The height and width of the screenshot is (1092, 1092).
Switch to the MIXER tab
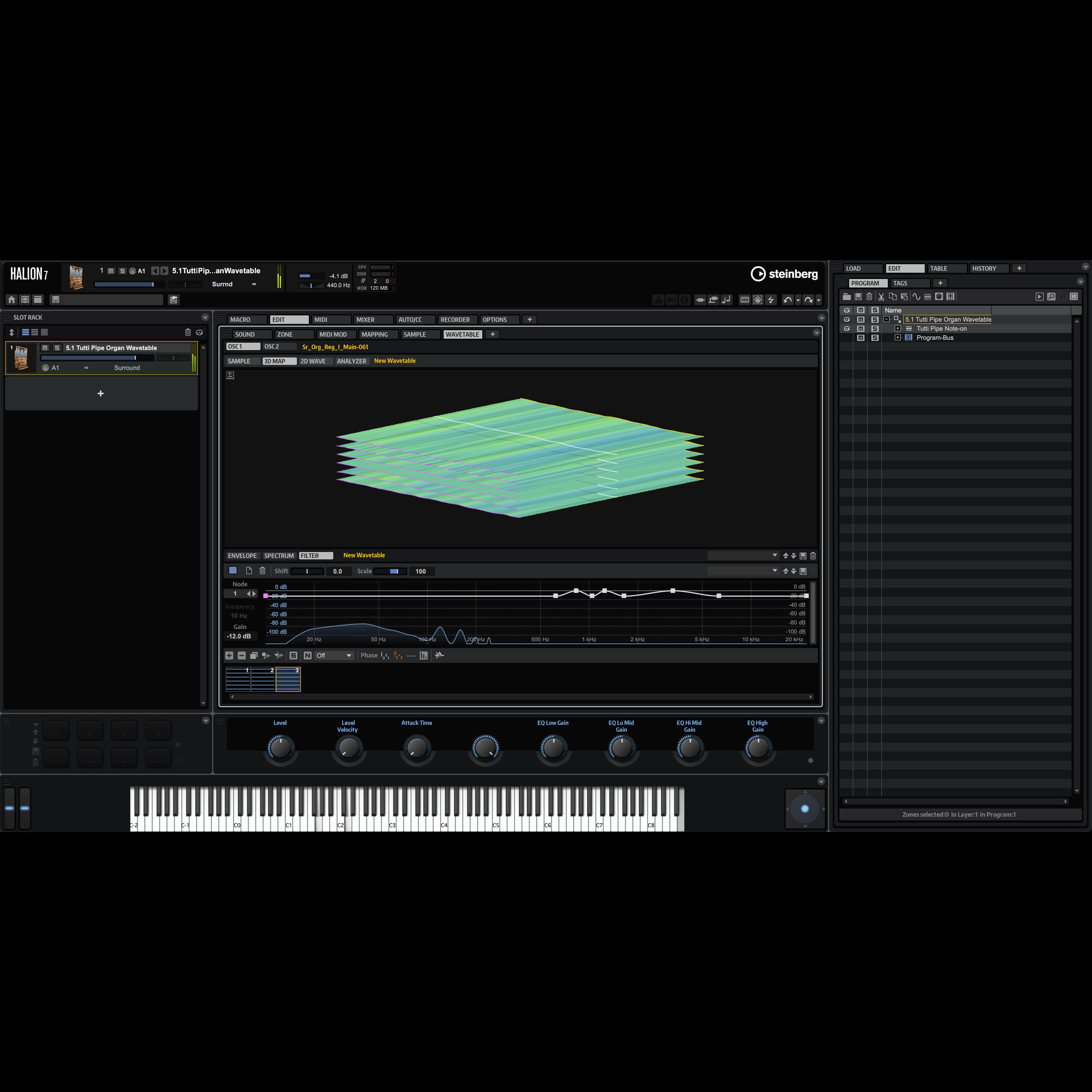pos(373,320)
